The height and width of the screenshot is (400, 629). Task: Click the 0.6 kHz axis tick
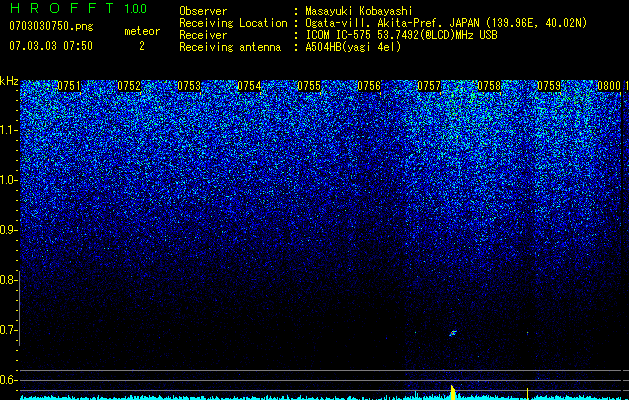click(x=9, y=380)
